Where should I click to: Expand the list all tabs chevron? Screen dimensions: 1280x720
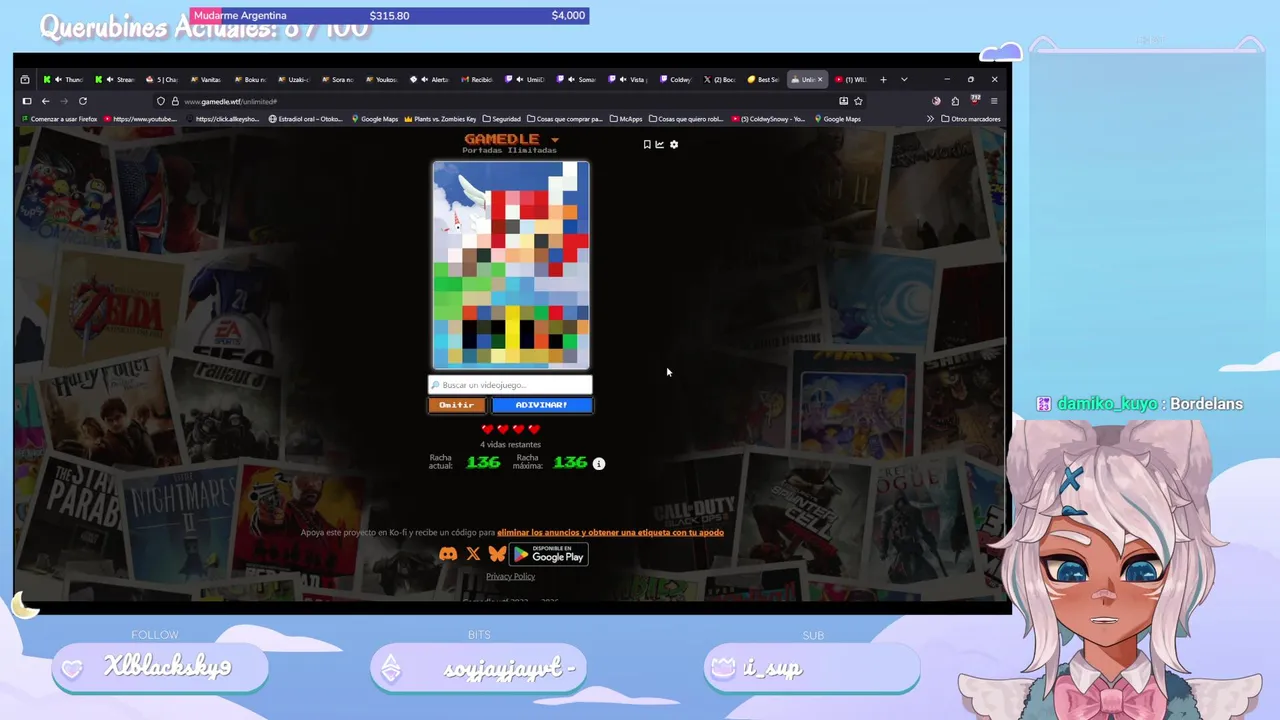click(904, 79)
